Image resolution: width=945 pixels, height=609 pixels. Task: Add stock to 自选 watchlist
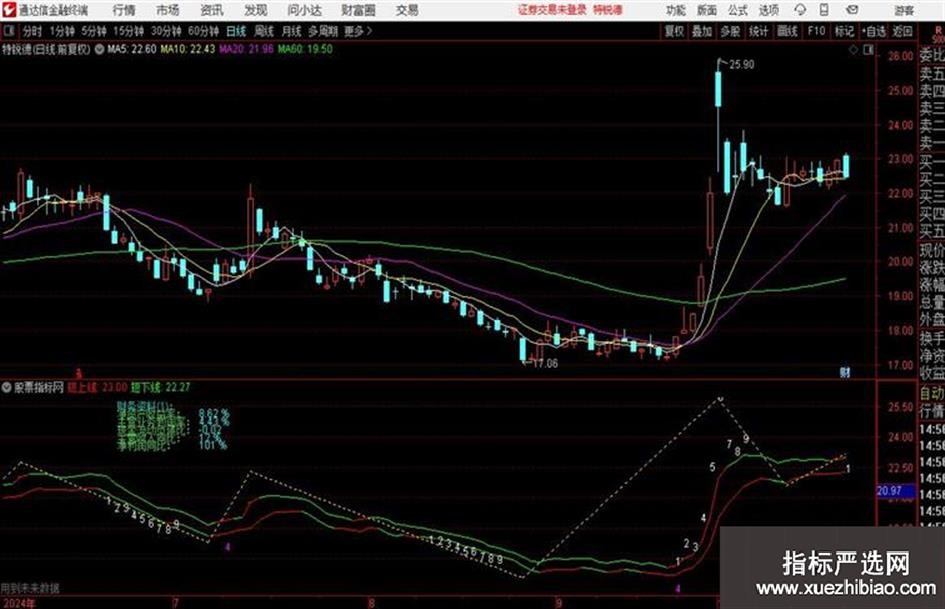tap(873, 31)
